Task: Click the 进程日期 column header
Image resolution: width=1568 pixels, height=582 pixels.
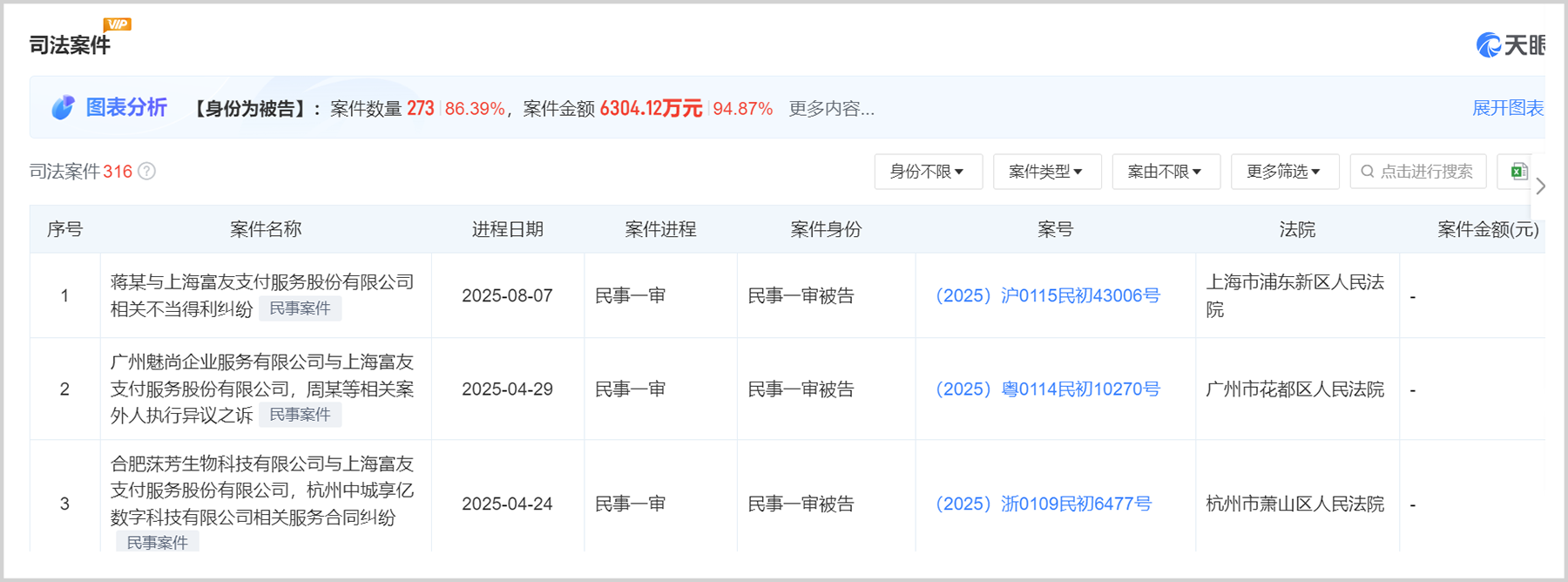Action: pos(508,229)
